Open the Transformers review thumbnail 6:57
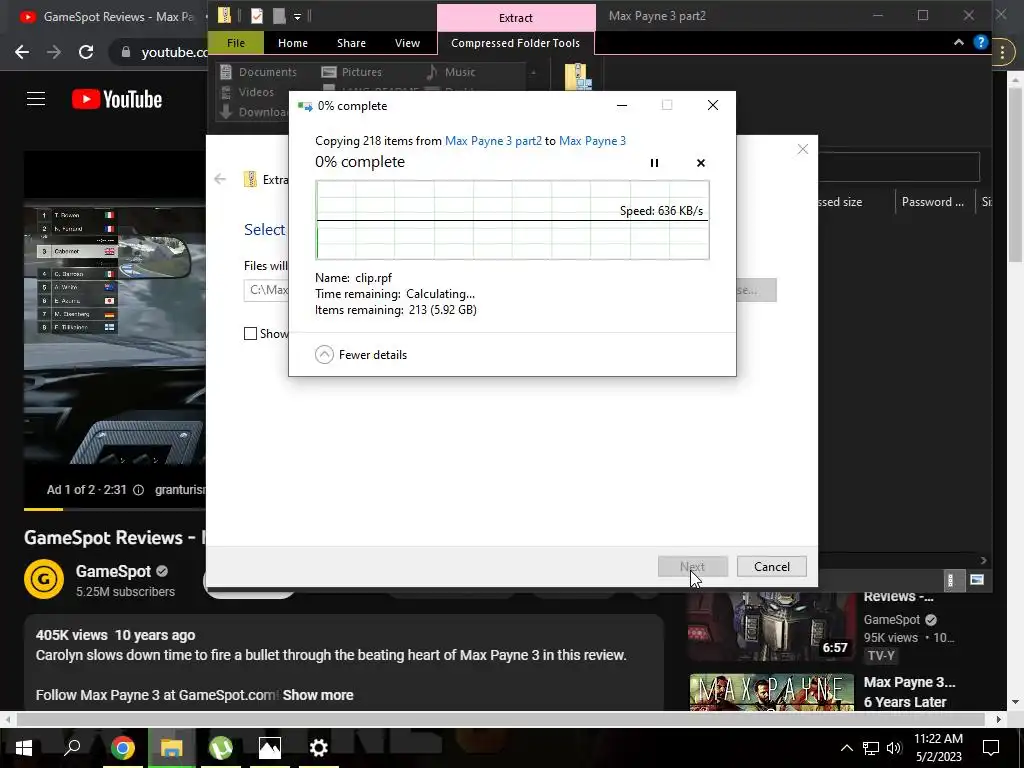The width and height of the screenshot is (1024, 768). (x=771, y=626)
